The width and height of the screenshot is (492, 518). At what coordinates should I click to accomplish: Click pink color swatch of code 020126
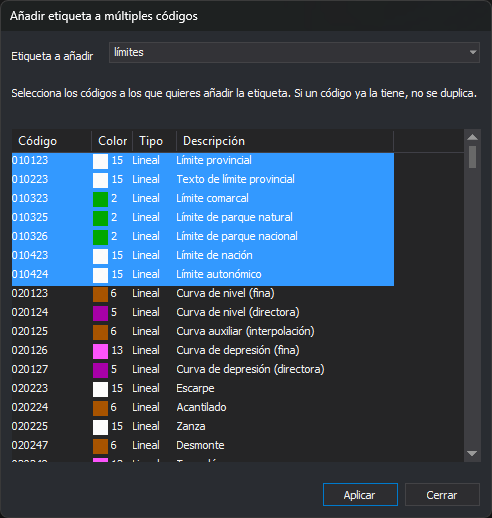(100, 351)
